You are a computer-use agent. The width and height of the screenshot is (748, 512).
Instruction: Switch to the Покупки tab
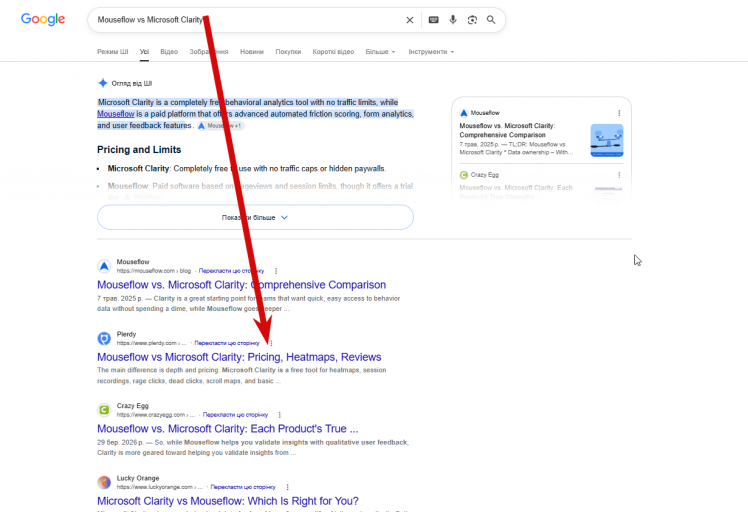288,52
